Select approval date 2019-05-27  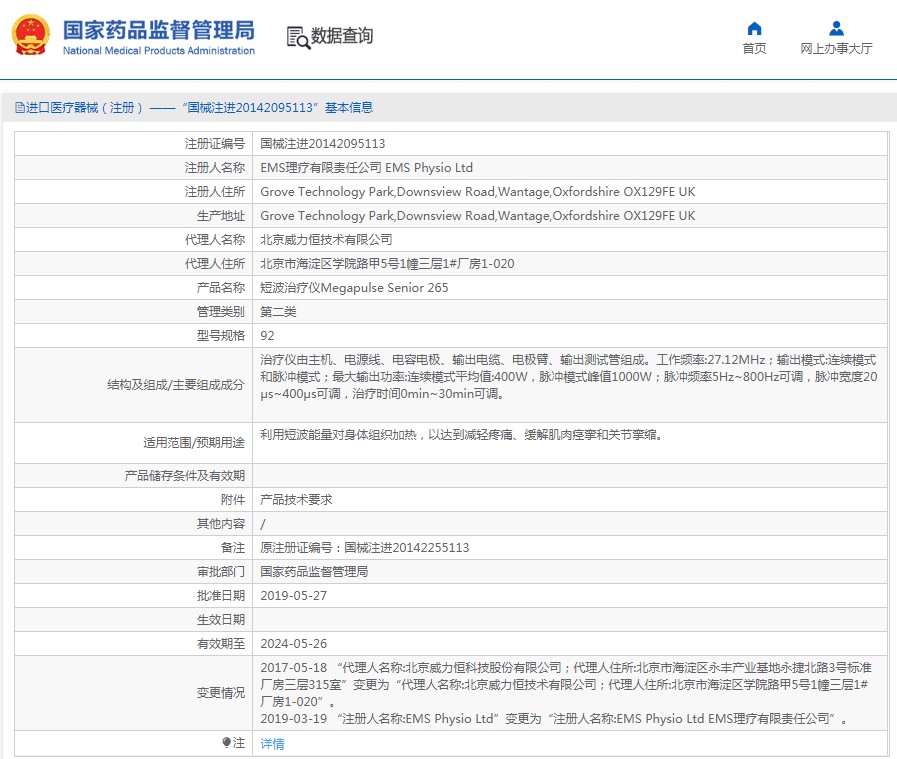293,595
